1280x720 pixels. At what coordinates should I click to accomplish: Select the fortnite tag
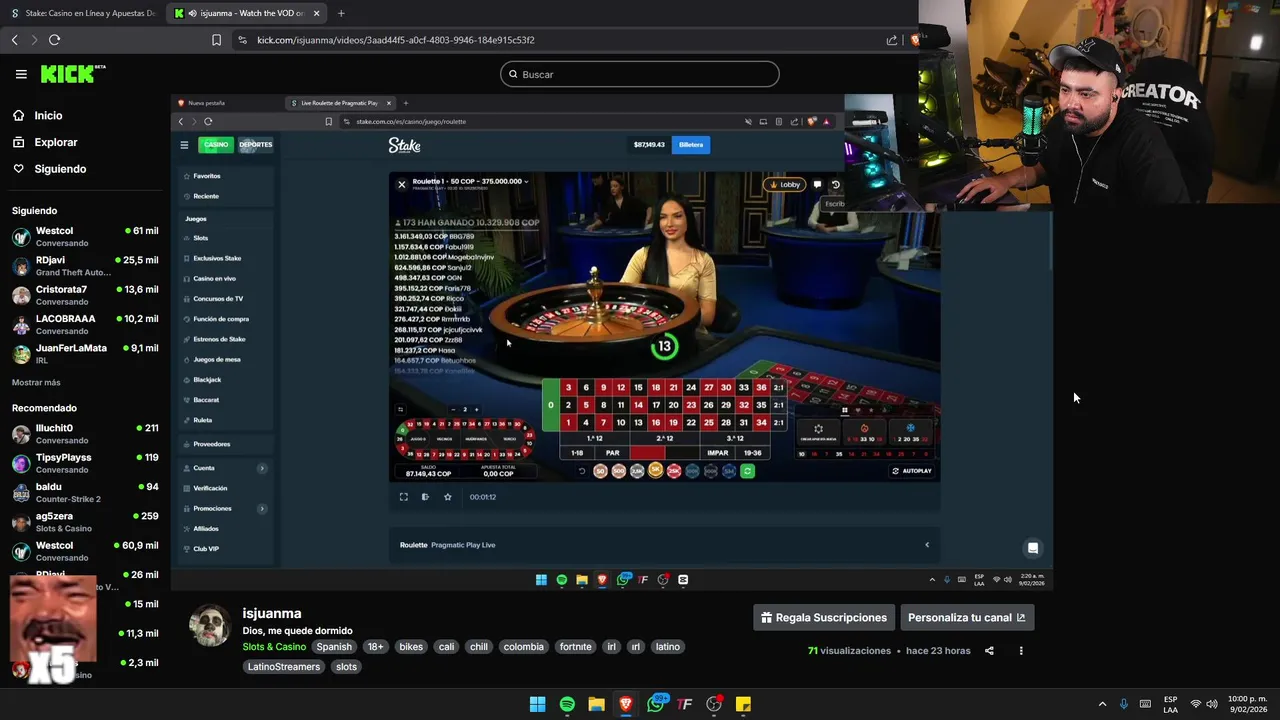click(x=575, y=647)
